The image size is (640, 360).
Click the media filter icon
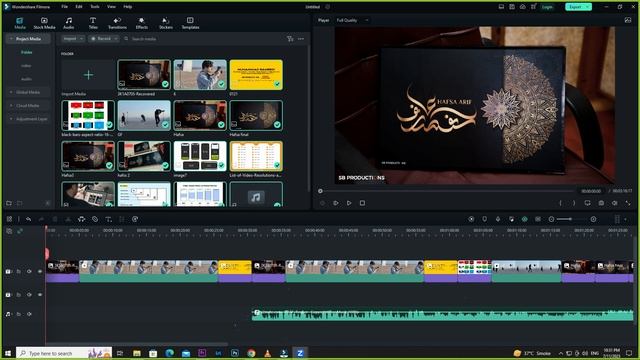point(290,39)
